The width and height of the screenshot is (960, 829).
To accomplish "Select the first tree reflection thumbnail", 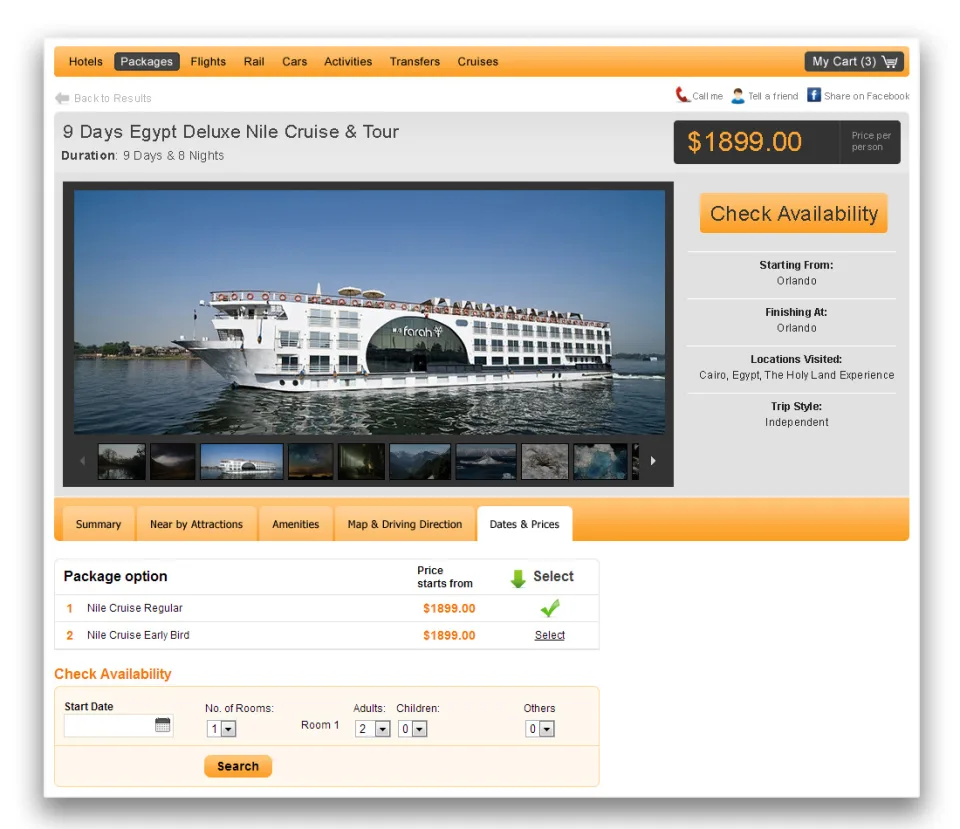I will (122, 461).
